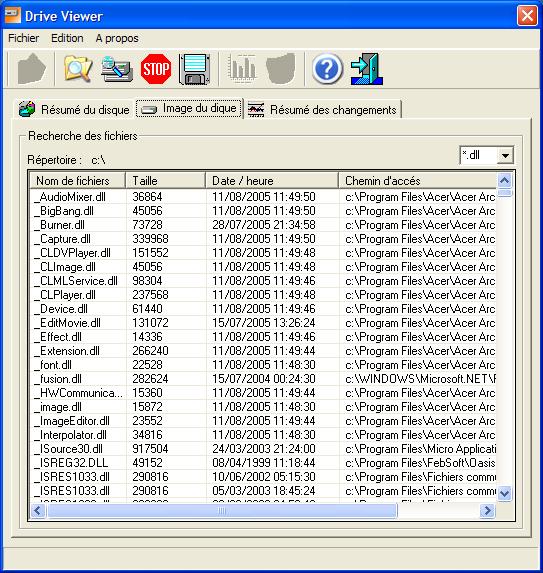This screenshot has height=573, width=543.
Task: Click the vertical scrollbar thumb
Action: point(505,193)
